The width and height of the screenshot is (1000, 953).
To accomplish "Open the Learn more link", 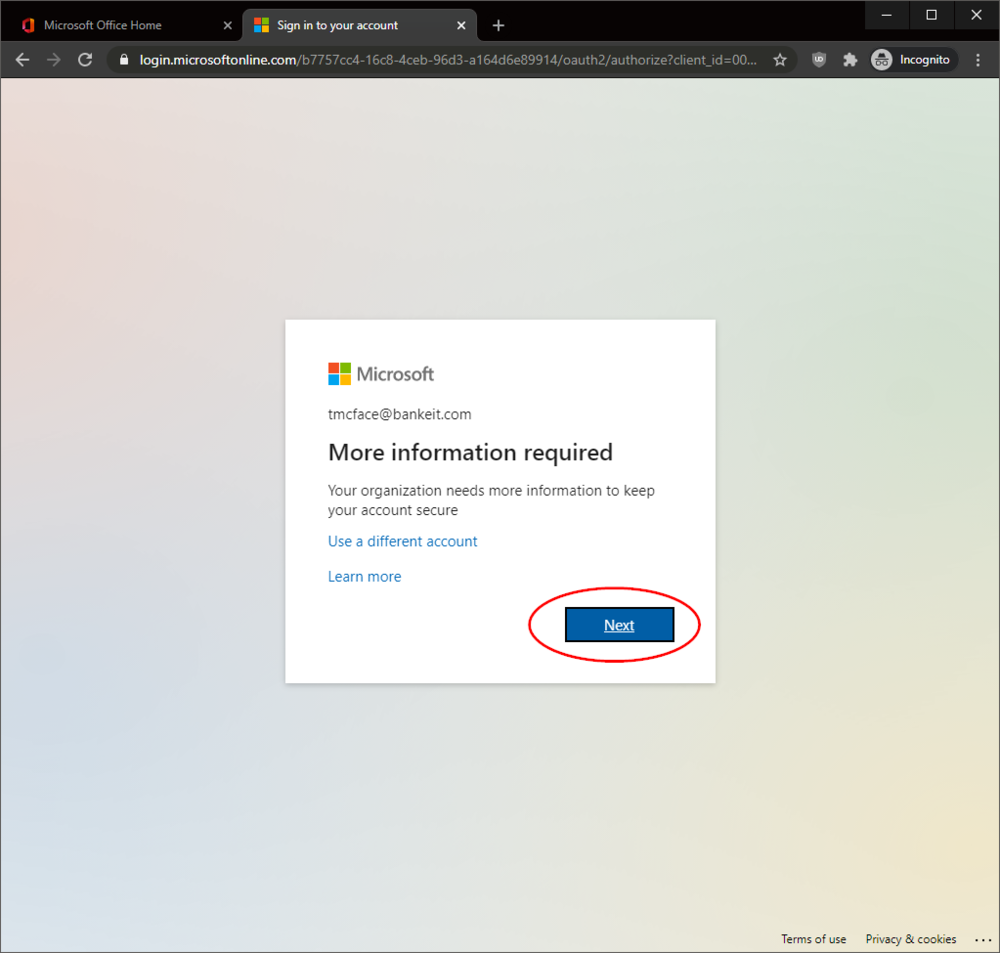I will (x=364, y=577).
